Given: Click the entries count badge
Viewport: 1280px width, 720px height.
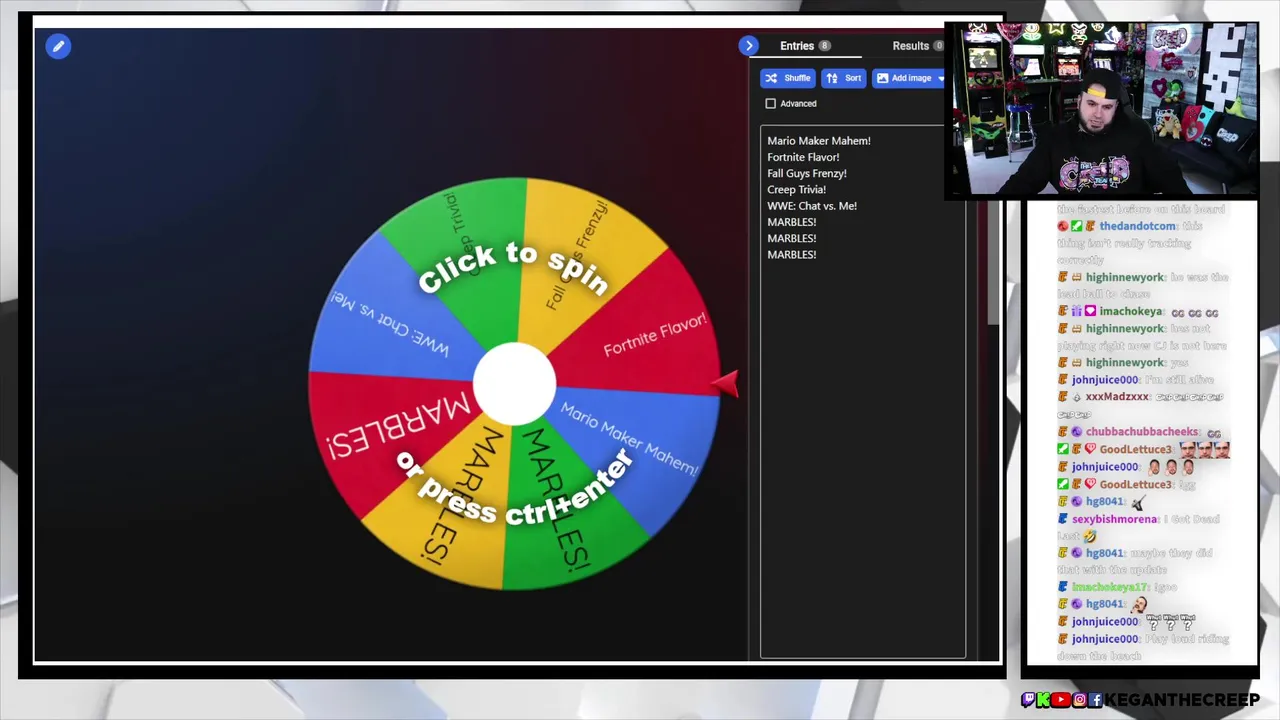Looking at the screenshot, I should click(824, 46).
